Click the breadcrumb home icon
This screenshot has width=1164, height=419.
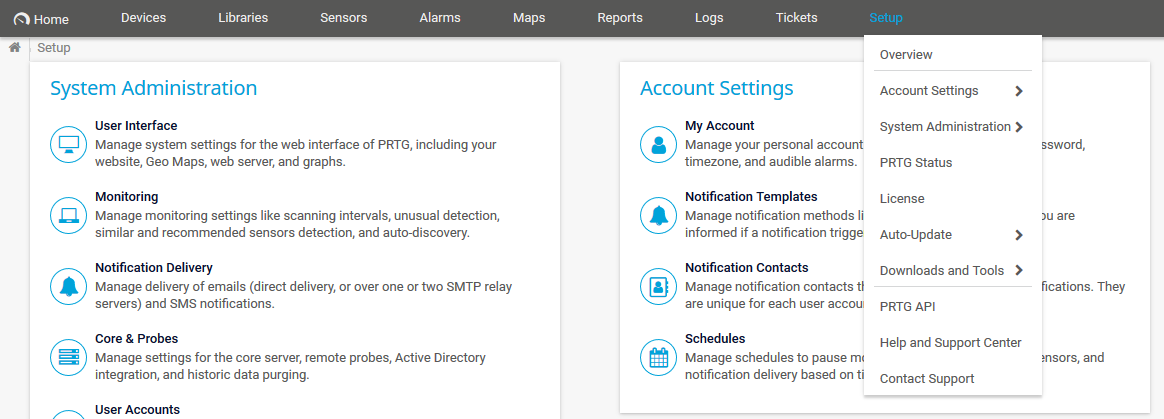tap(15, 48)
